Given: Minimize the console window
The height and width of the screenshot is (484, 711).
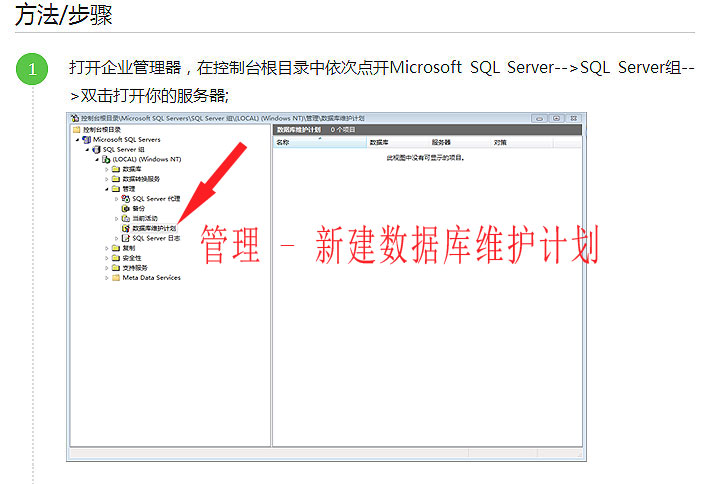Looking at the screenshot, I should click(x=539, y=118).
